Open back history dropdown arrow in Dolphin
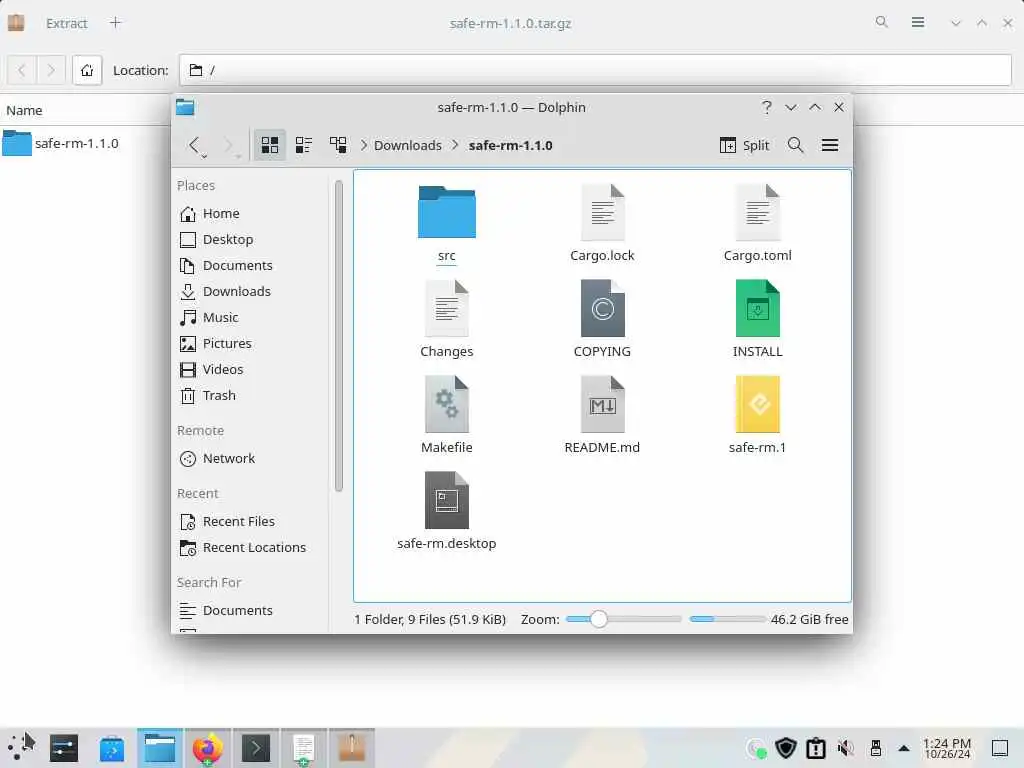The width and height of the screenshot is (1024, 768). tap(205, 156)
